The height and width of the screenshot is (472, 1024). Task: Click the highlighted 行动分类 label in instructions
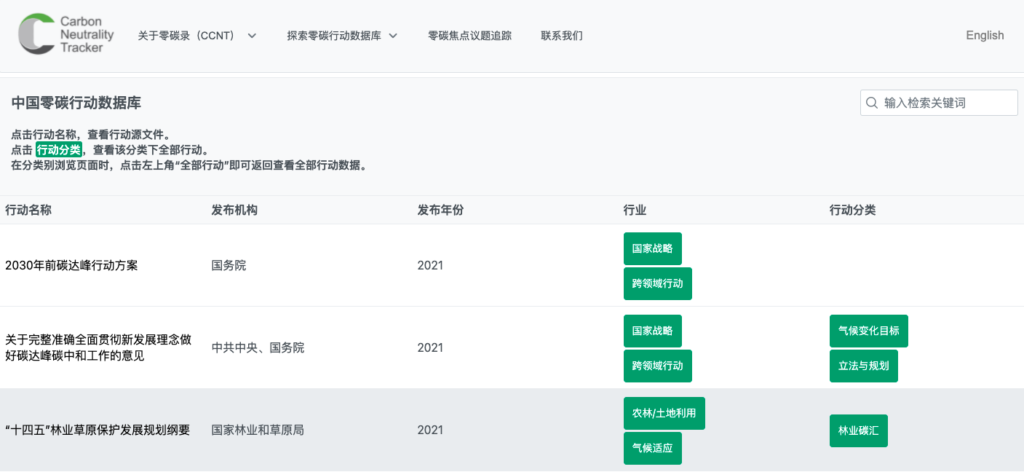tap(59, 150)
